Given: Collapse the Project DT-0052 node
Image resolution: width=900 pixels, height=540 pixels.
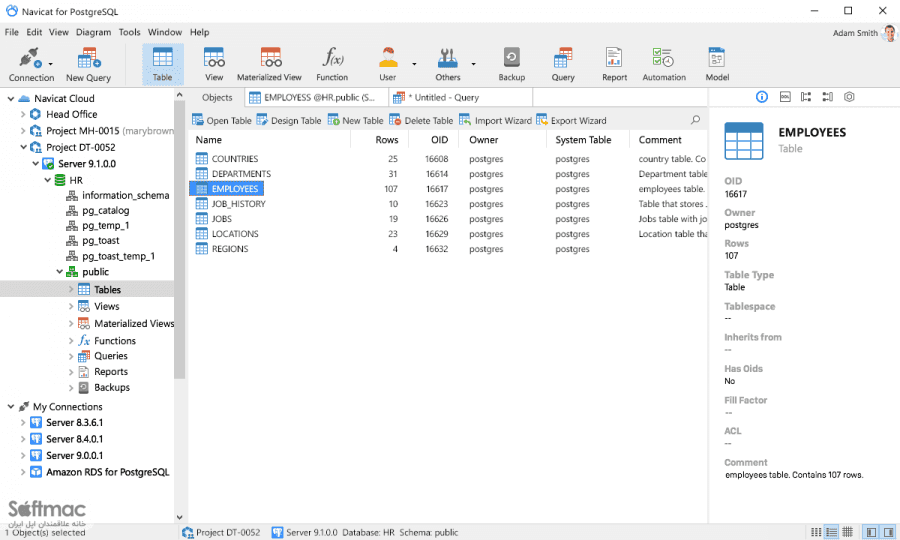Looking at the screenshot, I should (23, 147).
